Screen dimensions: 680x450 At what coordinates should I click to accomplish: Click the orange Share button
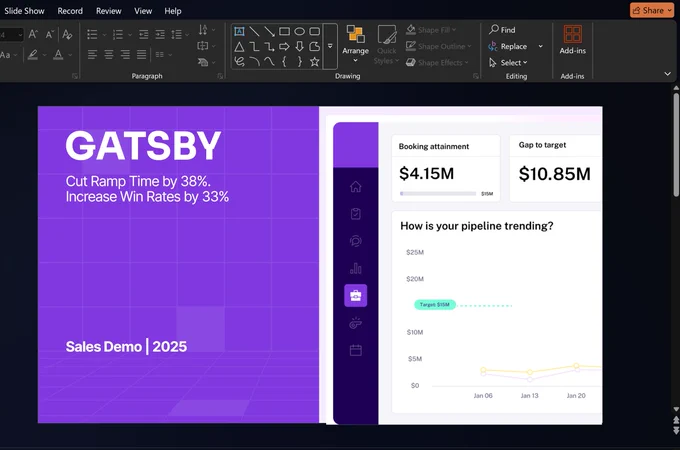pos(652,10)
